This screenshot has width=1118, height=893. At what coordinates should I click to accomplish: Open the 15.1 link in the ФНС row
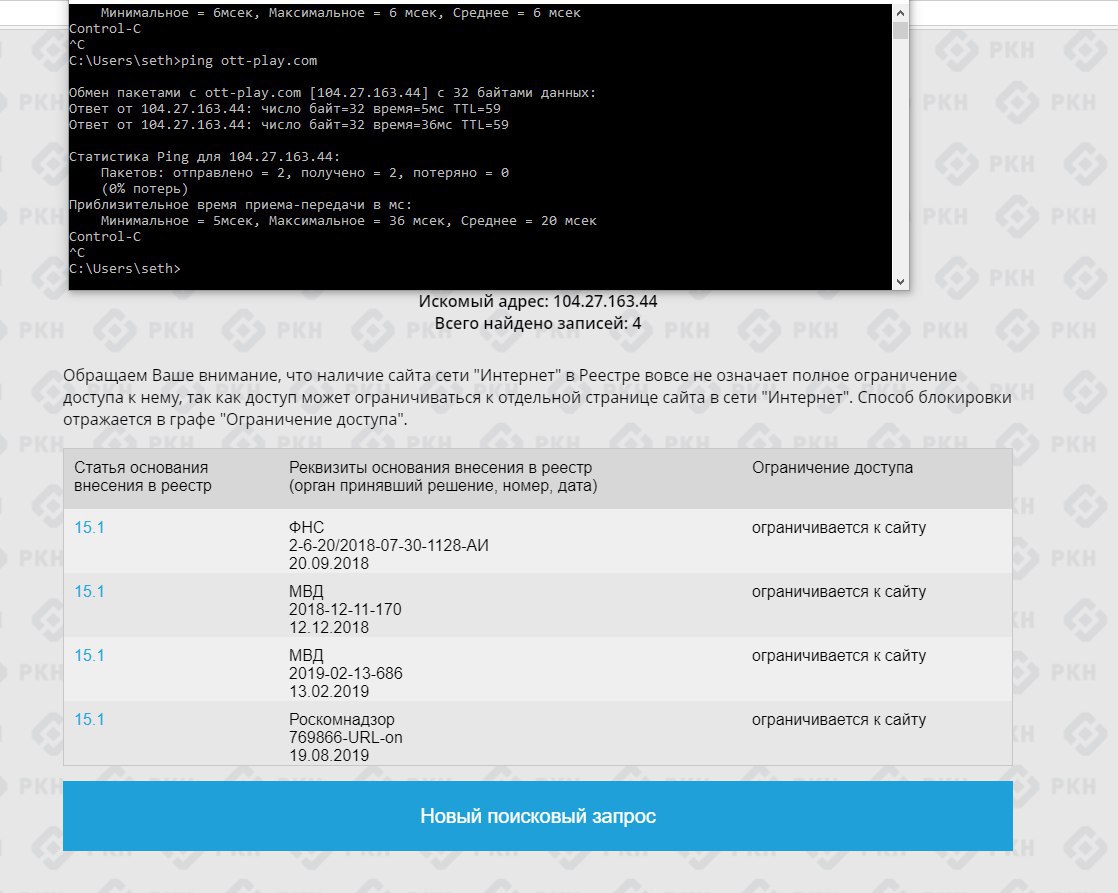click(89, 527)
